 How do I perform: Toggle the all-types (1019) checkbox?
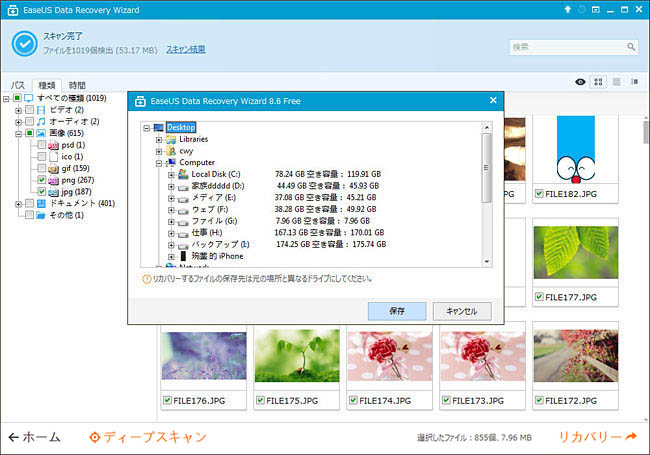click(x=17, y=98)
